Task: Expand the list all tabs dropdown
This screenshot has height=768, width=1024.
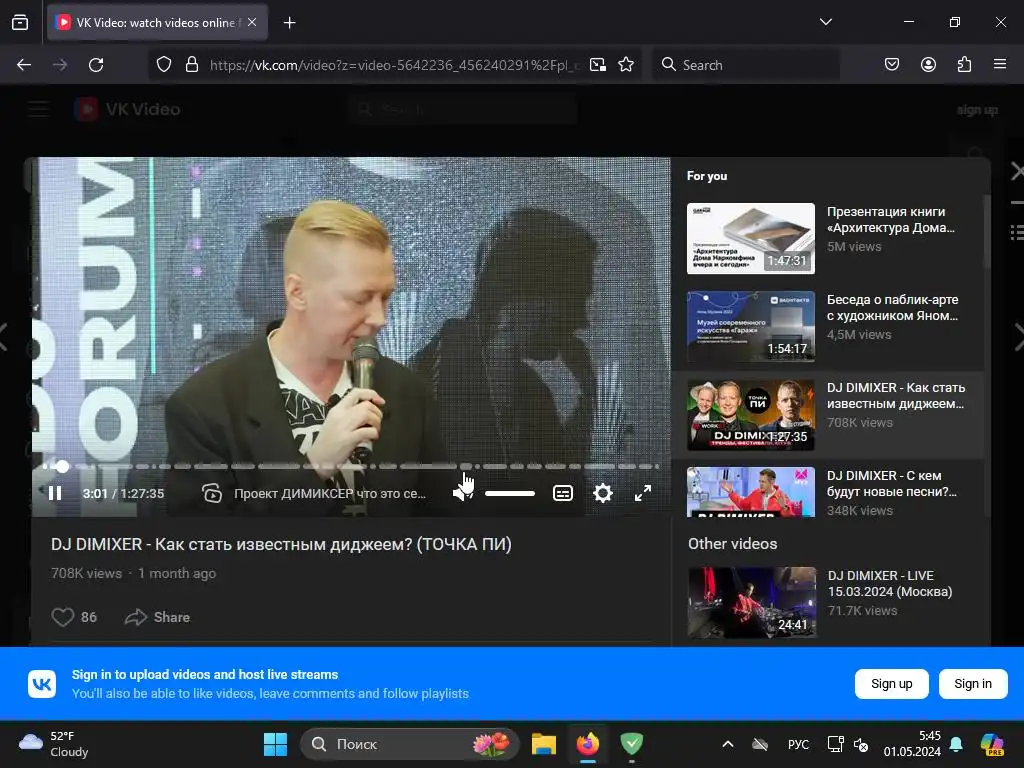Action: coord(826,22)
